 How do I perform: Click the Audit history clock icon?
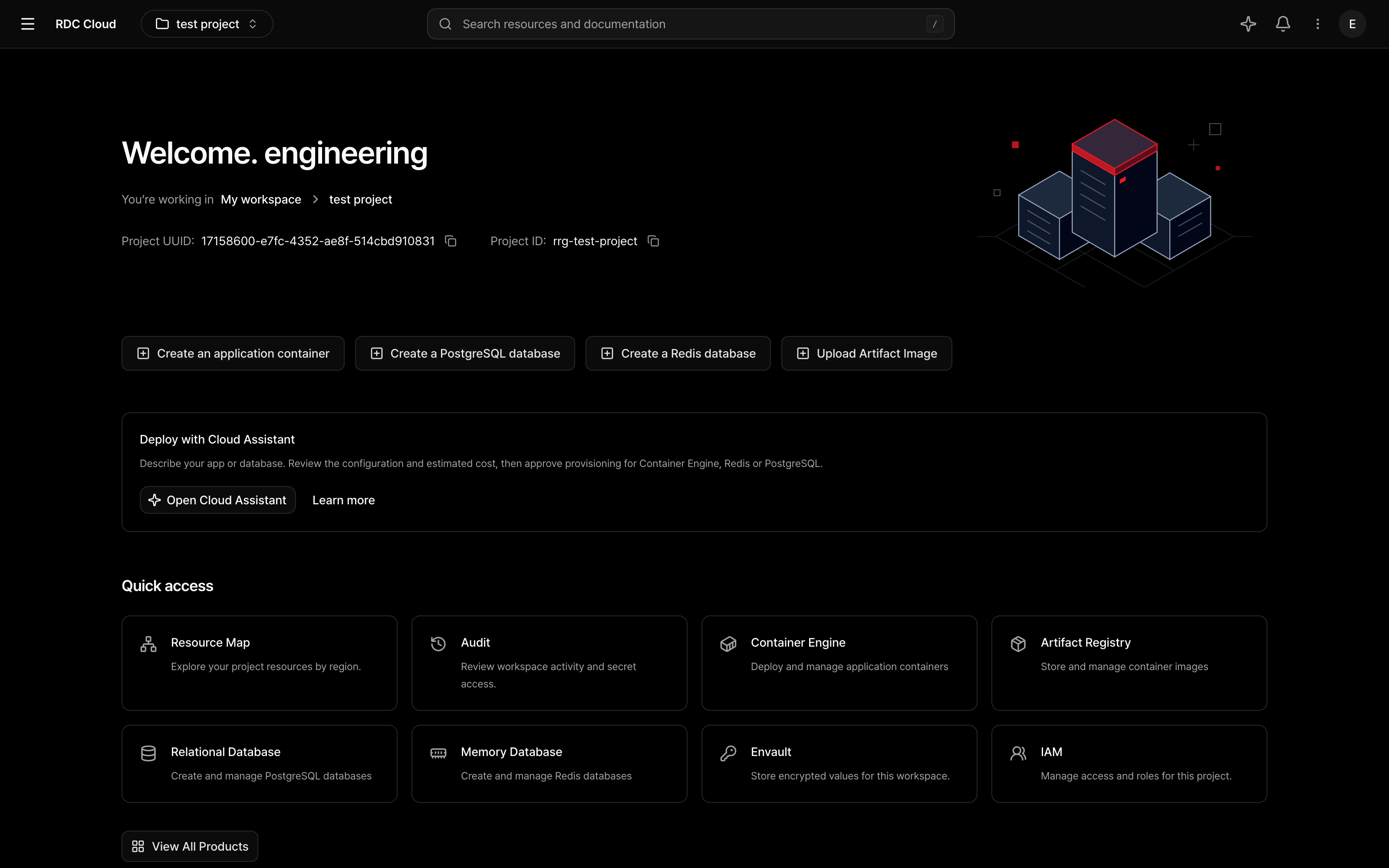pos(438,644)
